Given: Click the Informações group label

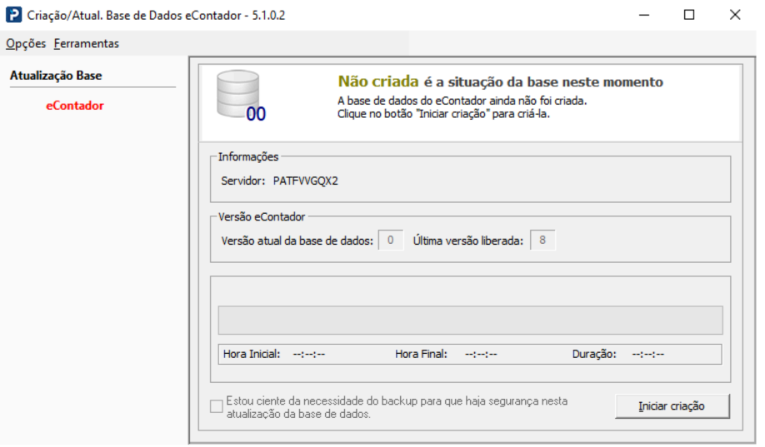Looking at the screenshot, I should 248,157.
